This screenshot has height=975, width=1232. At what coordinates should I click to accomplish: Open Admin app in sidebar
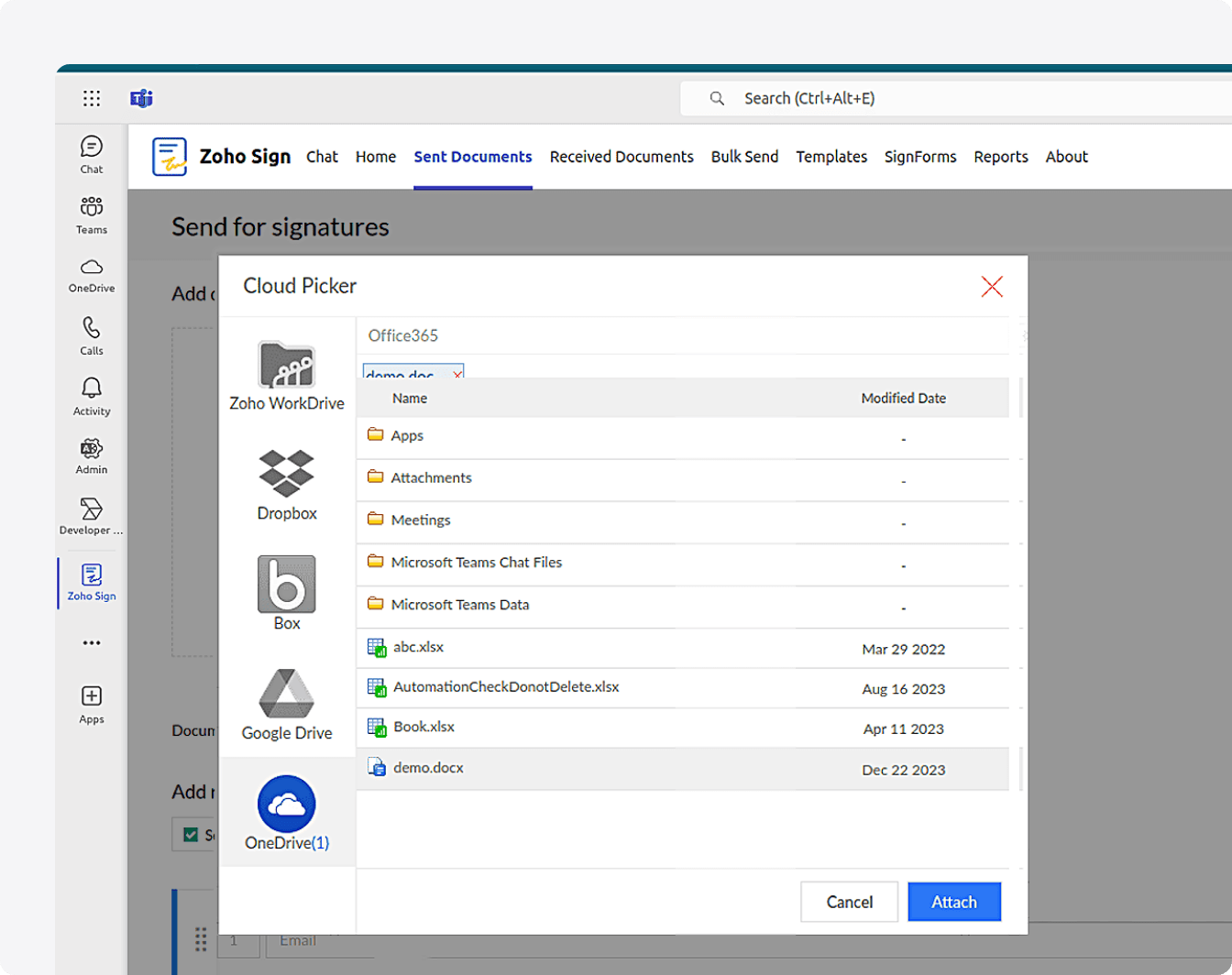click(92, 455)
